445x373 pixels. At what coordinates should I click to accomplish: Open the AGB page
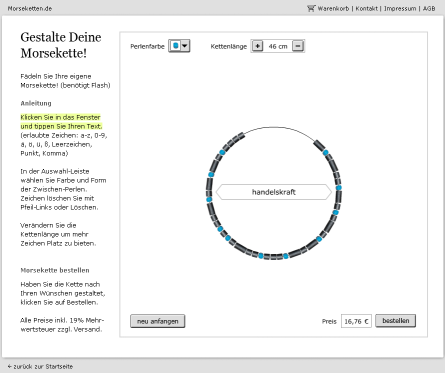429,9
